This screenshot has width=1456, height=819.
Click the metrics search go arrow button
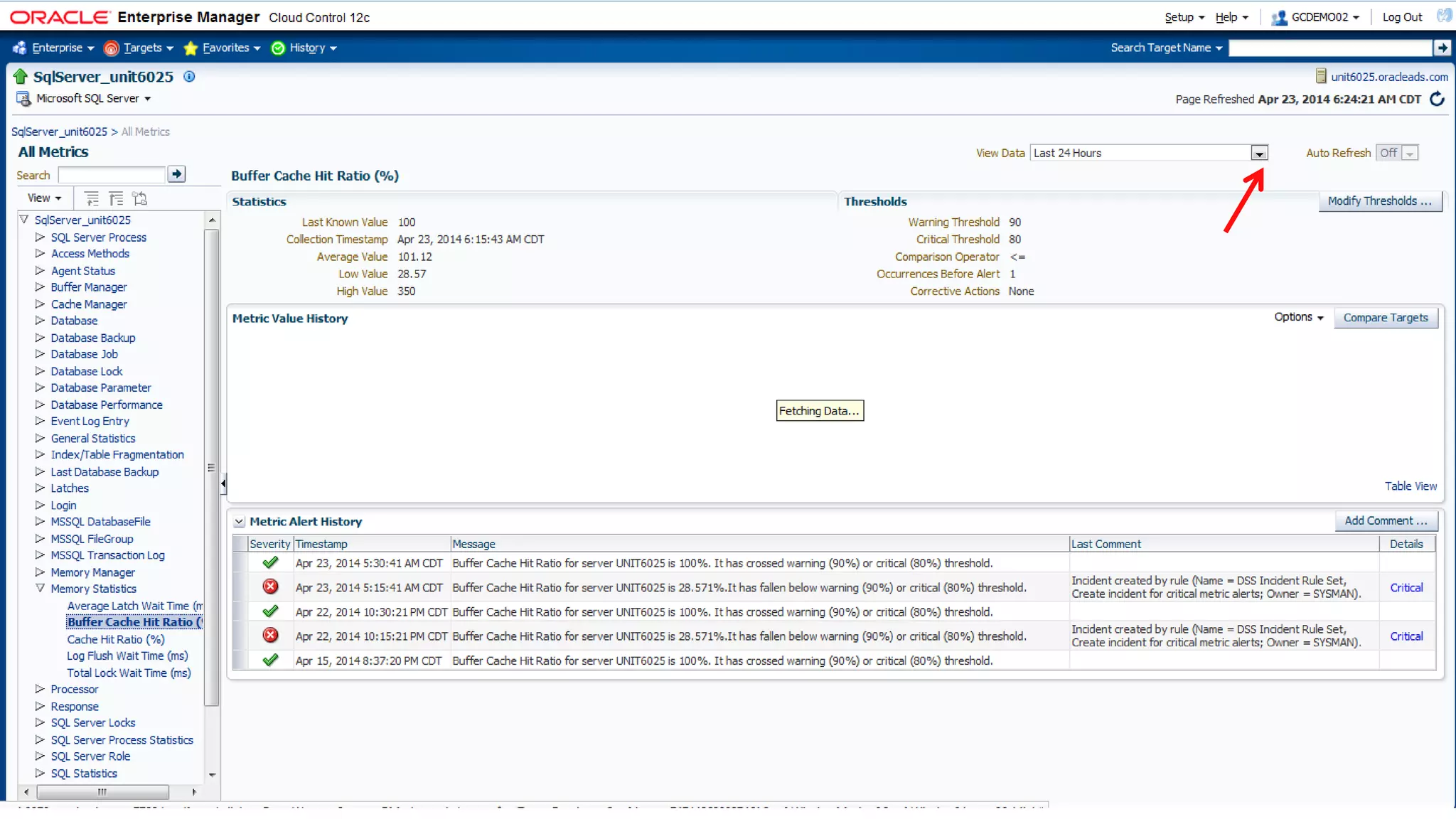click(176, 174)
